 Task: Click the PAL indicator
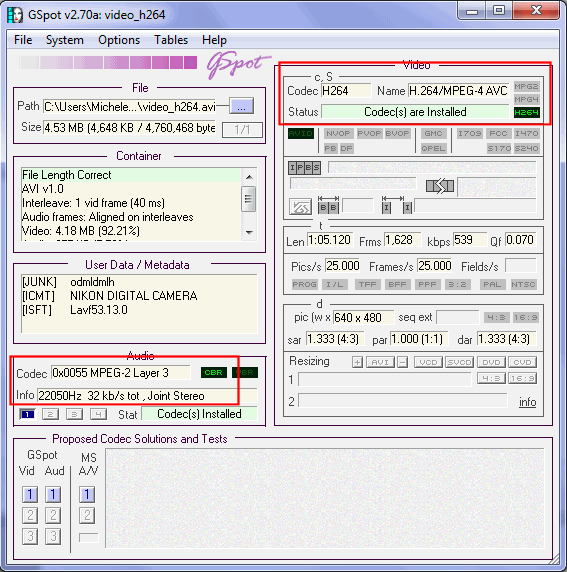point(493,284)
